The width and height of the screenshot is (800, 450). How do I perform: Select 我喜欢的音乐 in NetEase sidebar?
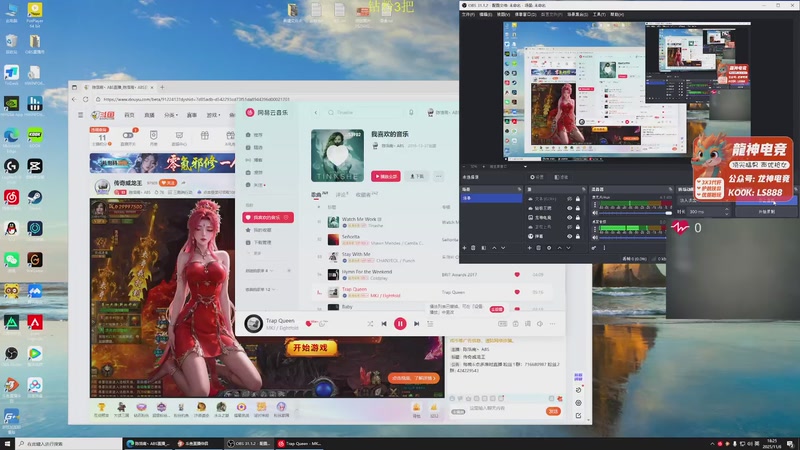268,217
